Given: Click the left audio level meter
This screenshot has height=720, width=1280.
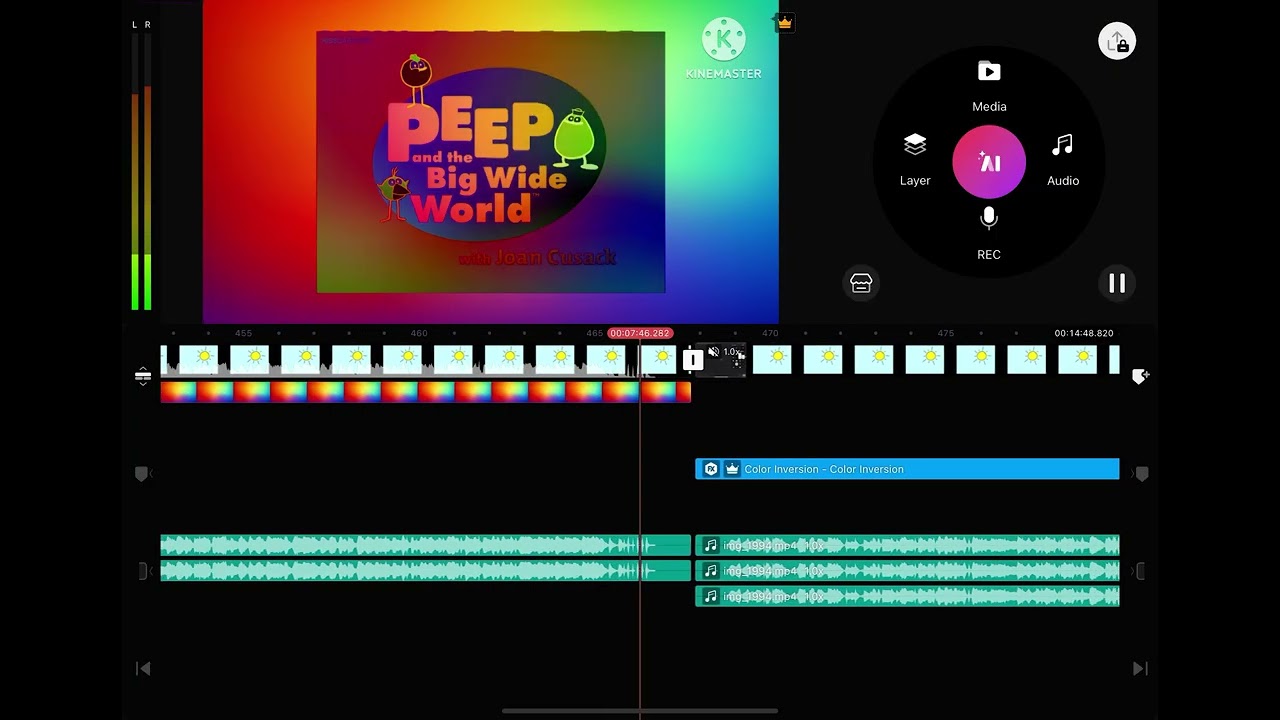Looking at the screenshot, I should (135, 172).
